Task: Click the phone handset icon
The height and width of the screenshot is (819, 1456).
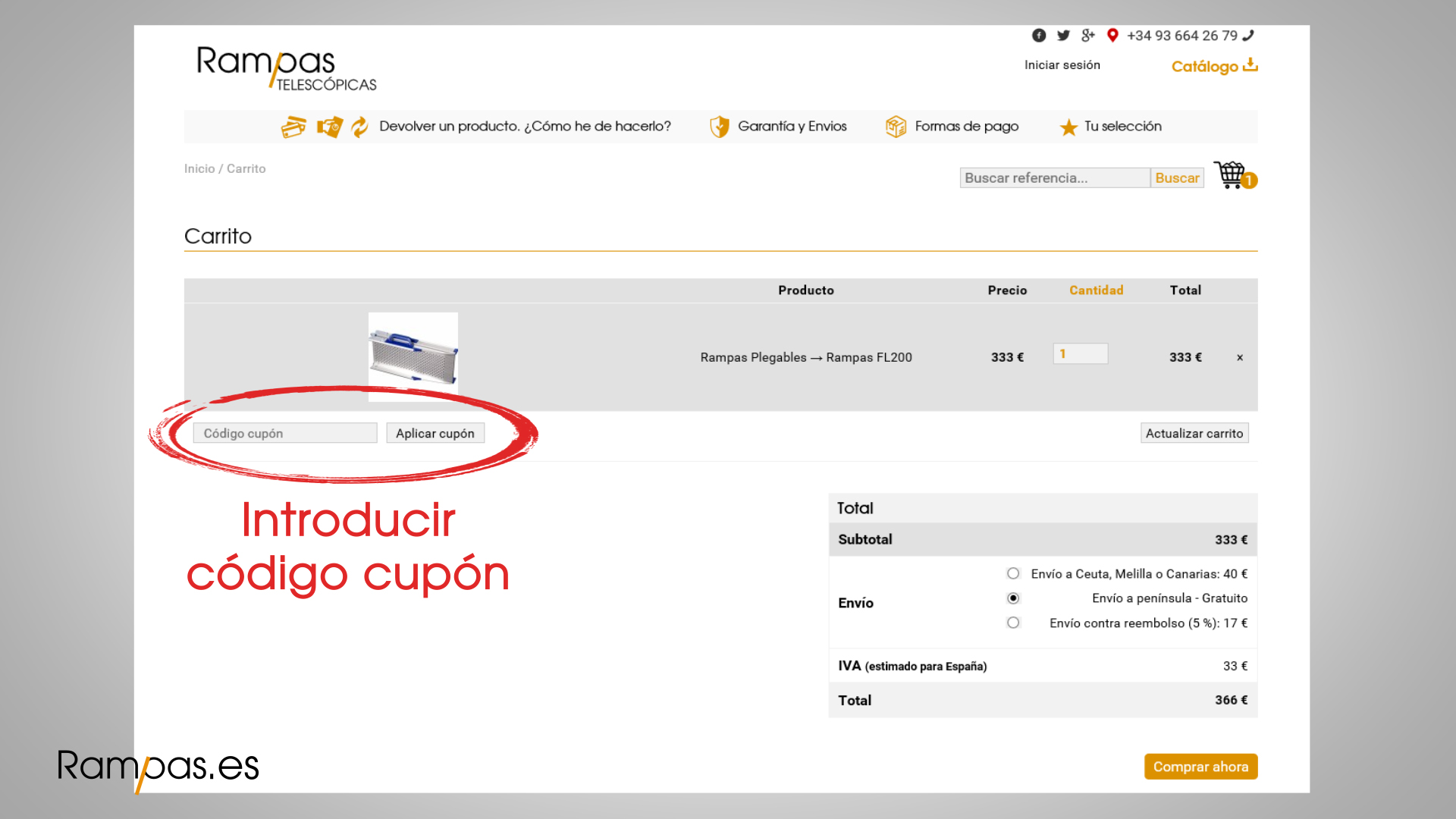Action: pos(1248,36)
